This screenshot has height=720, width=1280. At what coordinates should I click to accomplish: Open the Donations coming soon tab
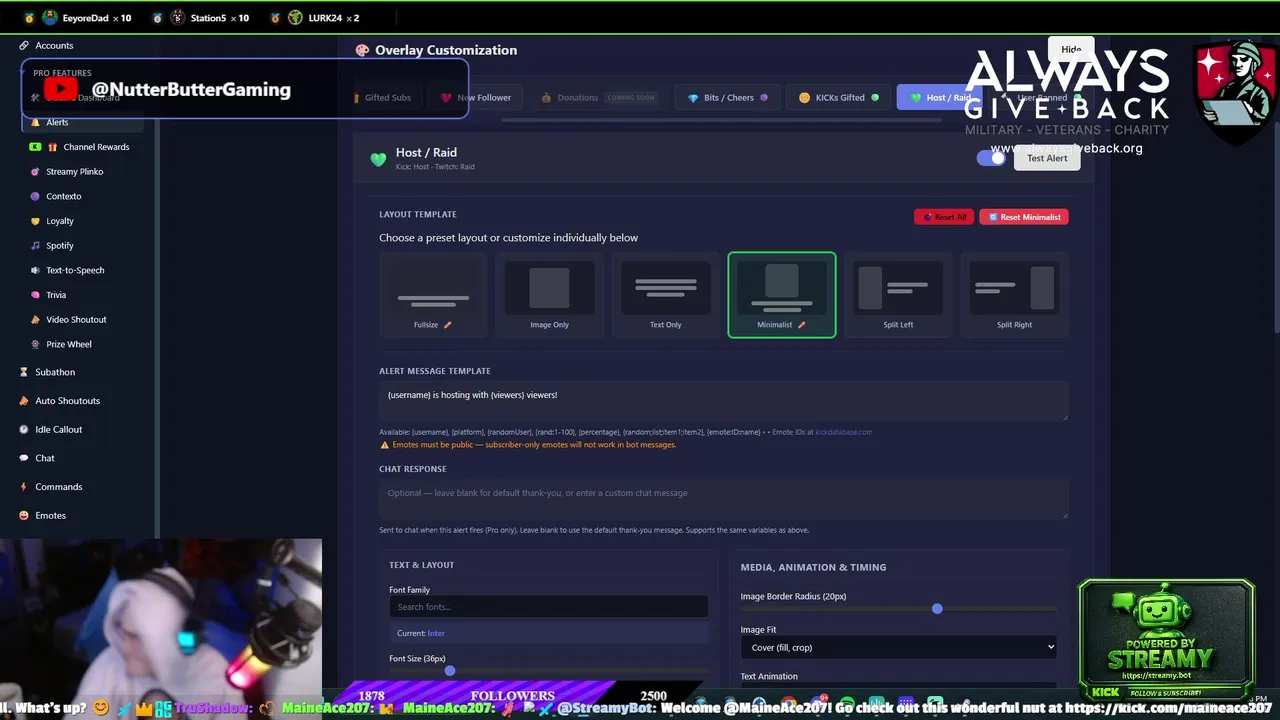tap(598, 98)
